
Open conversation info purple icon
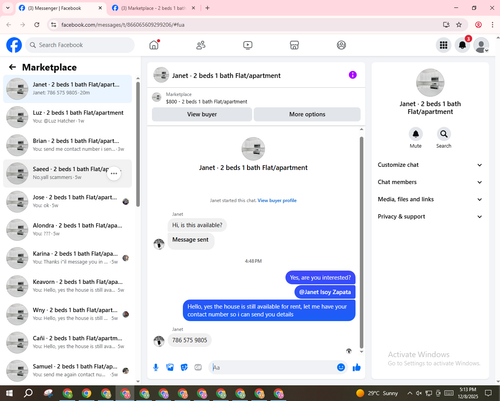coord(353,75)
